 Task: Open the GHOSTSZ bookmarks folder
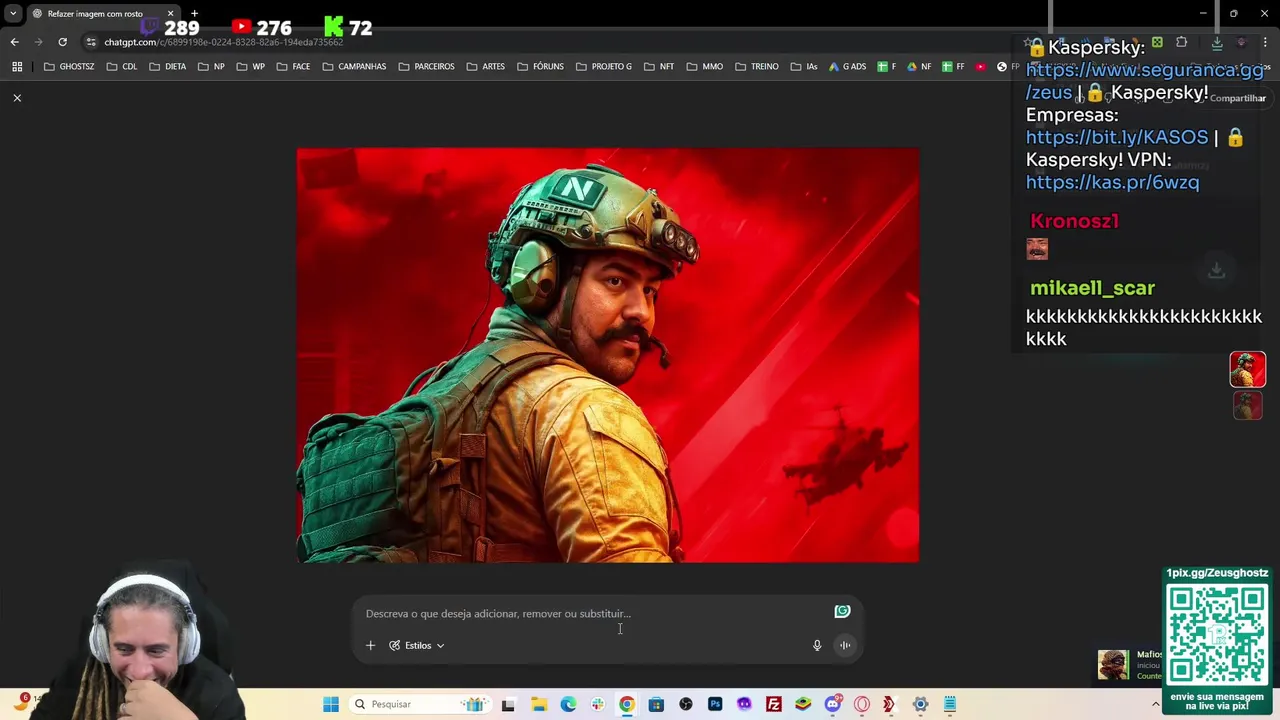coord(69,67)
